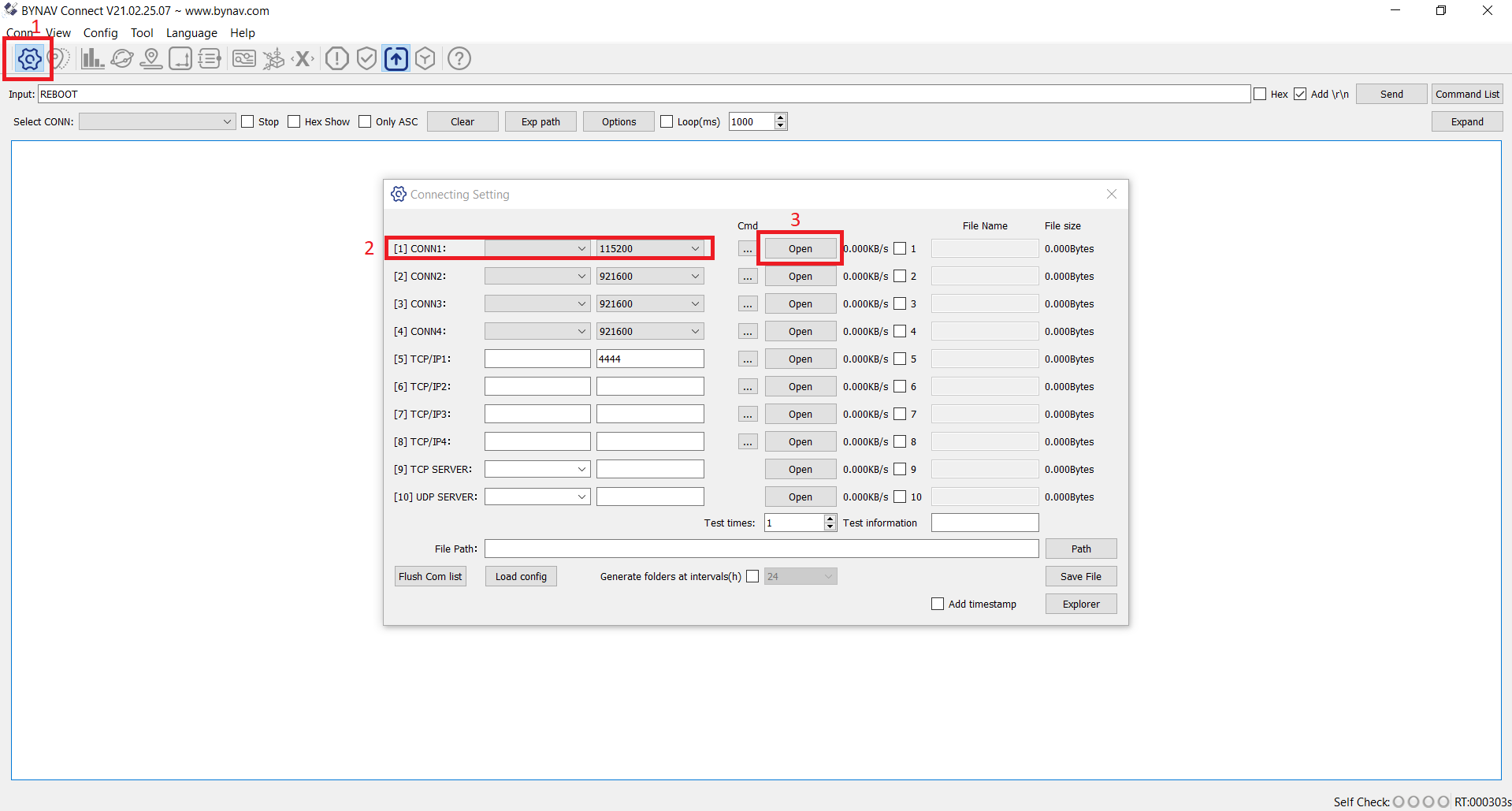Click the upload arrow toolbar icon
This screenshot has width=1512, height=811.
396,59
